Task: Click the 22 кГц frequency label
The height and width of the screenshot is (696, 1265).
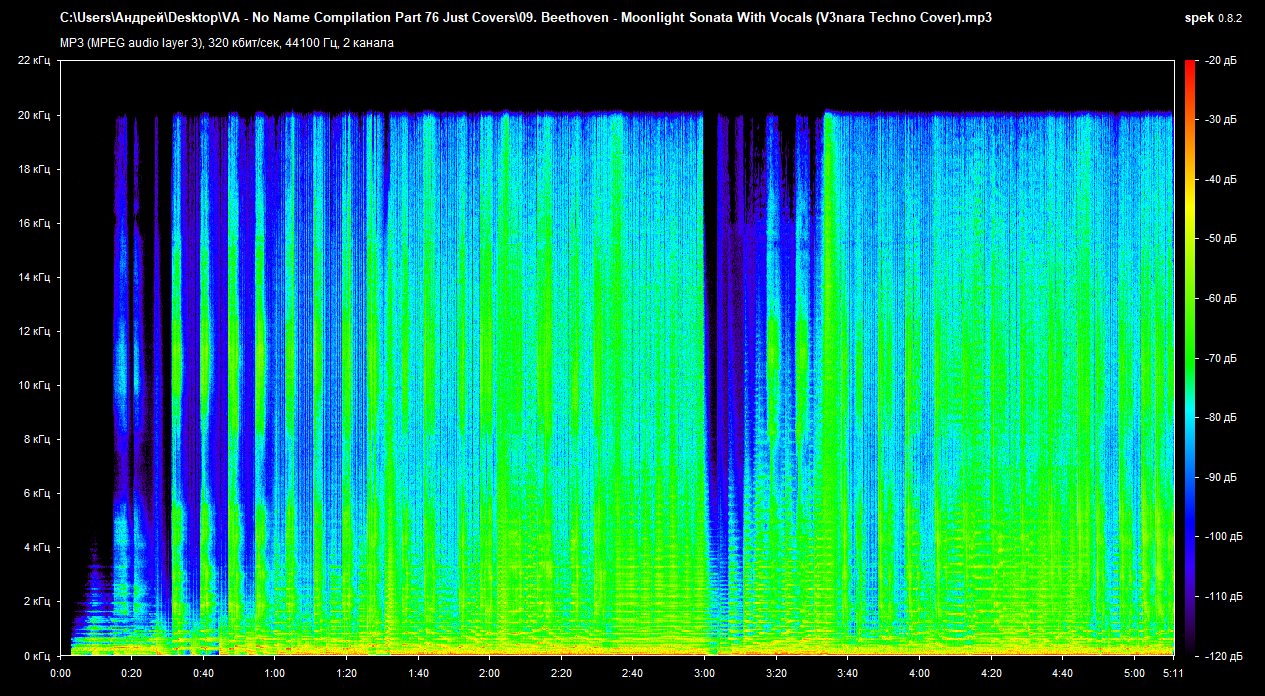Action: click(36, 61)
